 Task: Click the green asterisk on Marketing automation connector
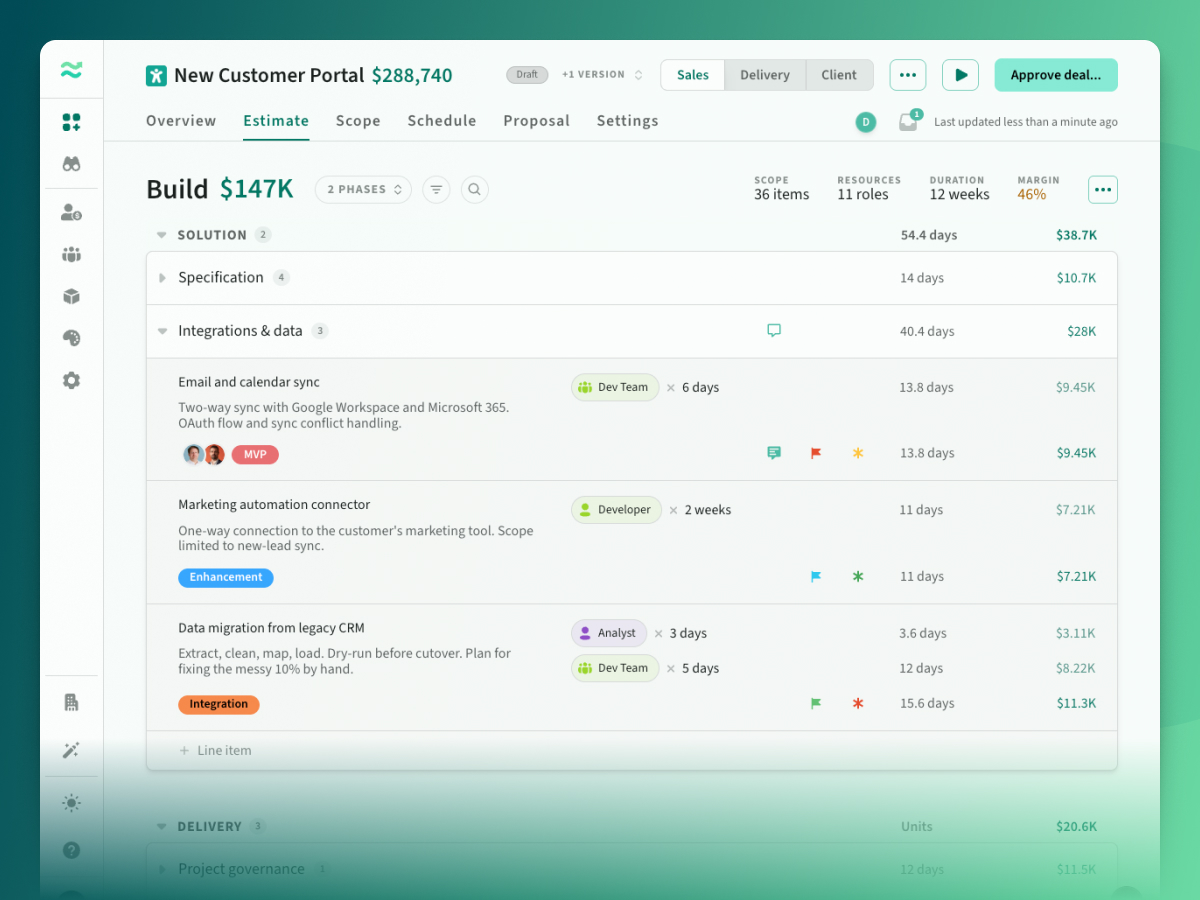(x=857, y=576)
